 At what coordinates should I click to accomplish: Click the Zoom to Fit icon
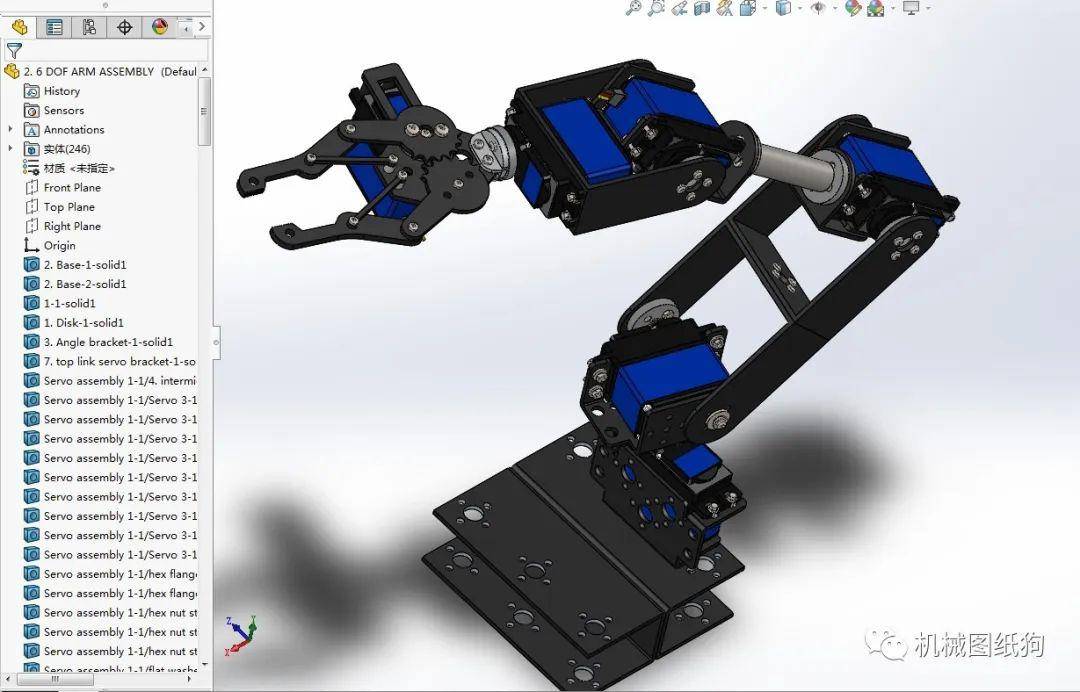coord(633,8)
